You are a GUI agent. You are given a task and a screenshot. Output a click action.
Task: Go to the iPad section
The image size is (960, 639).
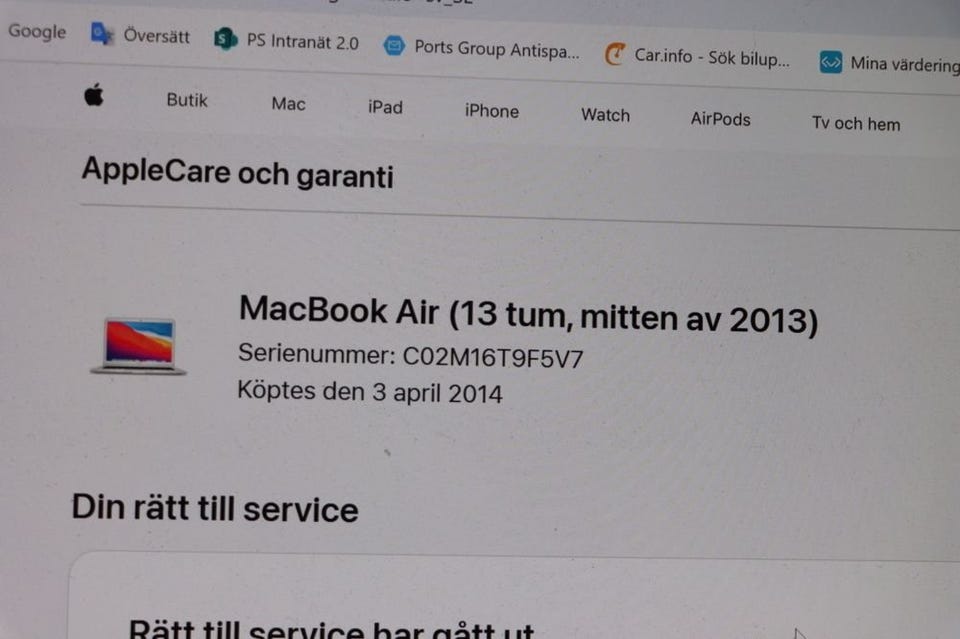(385, 107)
